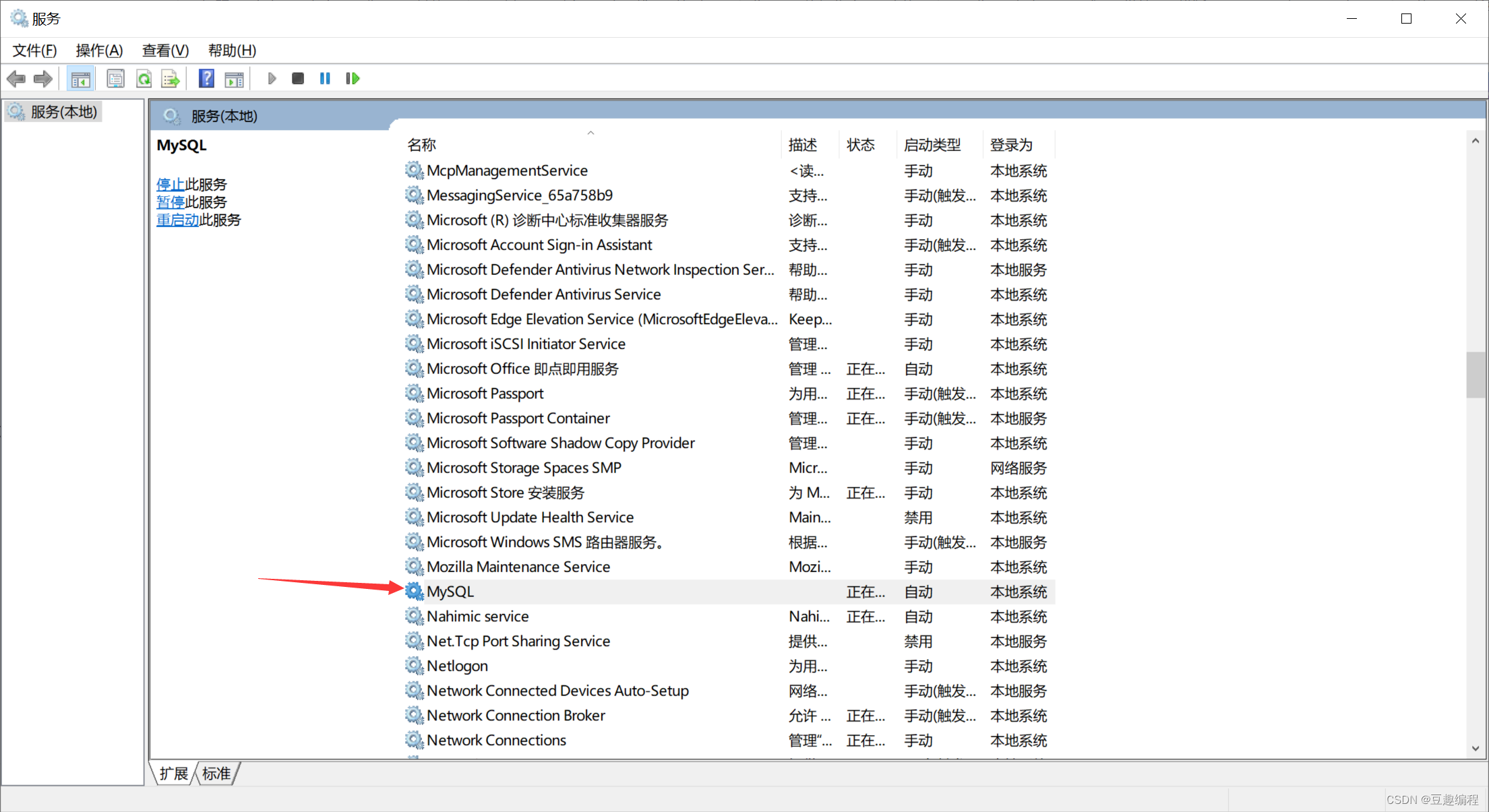The height and width of the screenshot is (812, 1489).
Task: Click the Netlogon service gear icon
Action: point(414,666)
